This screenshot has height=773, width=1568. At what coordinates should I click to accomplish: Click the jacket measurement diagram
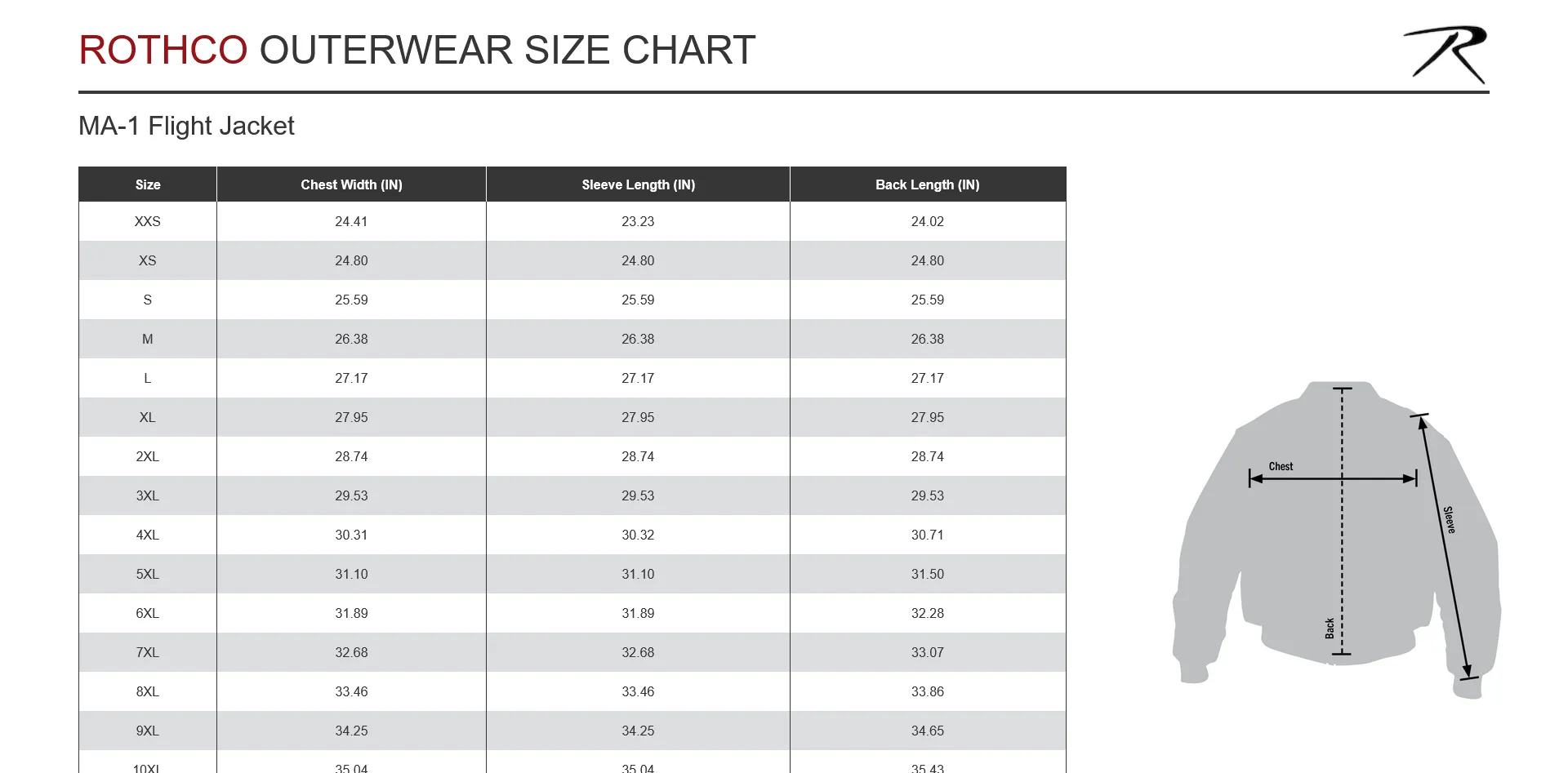1336,540
